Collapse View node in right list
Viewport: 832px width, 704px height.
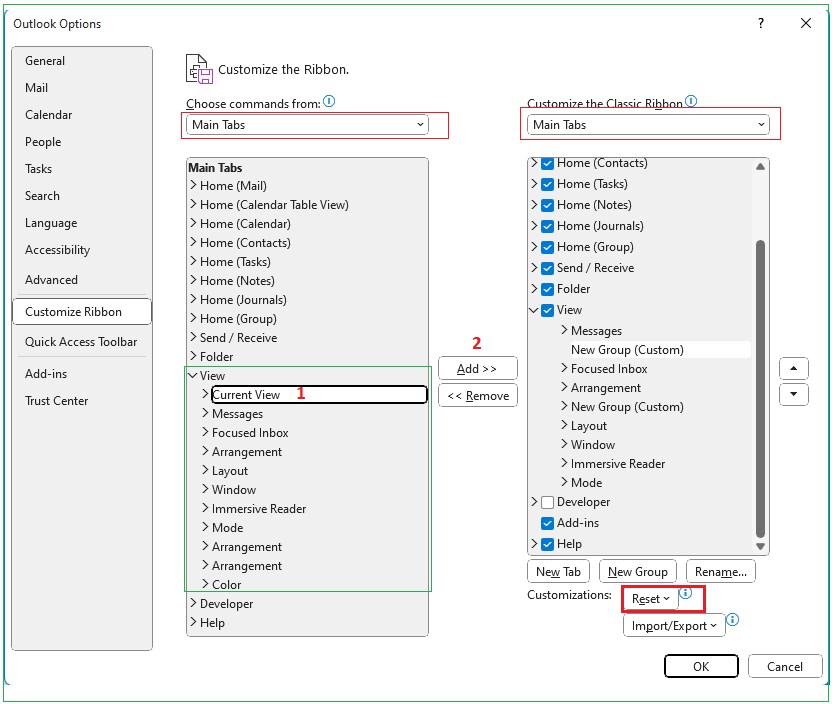(534, 310)
